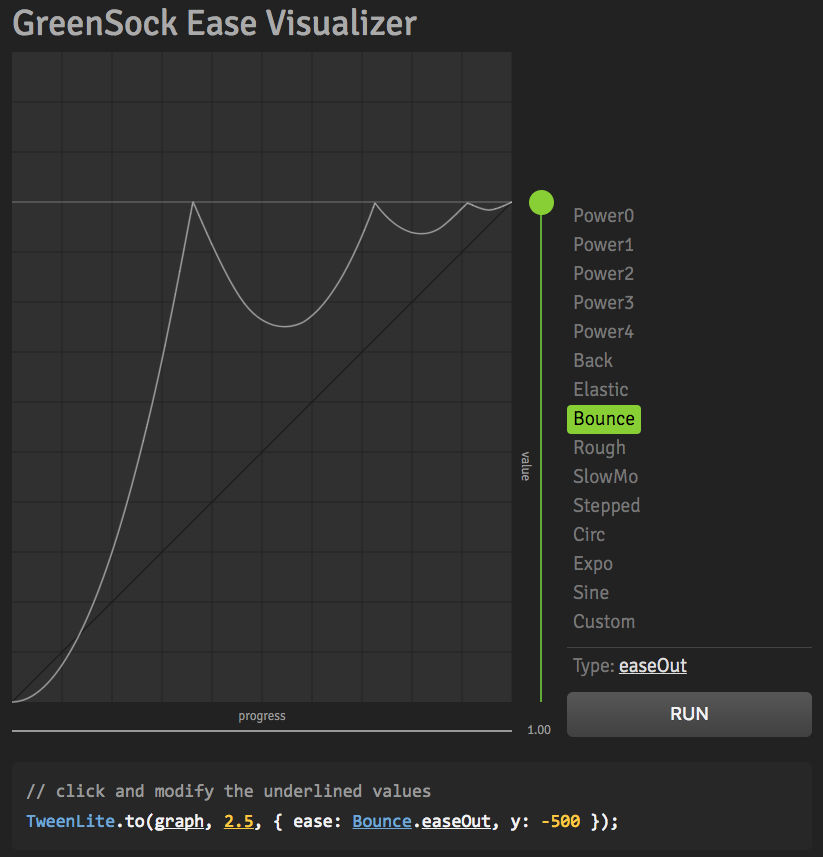823x857 pixels.
Task: Click the green value slider handle
Action: 542,203
